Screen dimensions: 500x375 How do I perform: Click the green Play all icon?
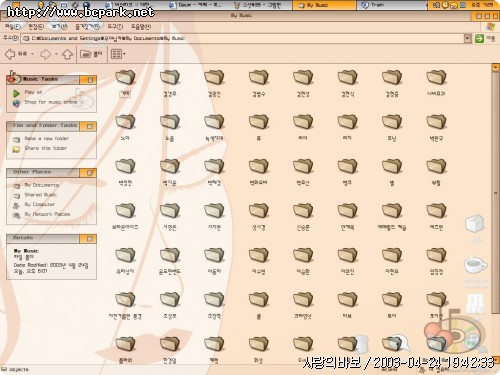(x=16, y=93)
